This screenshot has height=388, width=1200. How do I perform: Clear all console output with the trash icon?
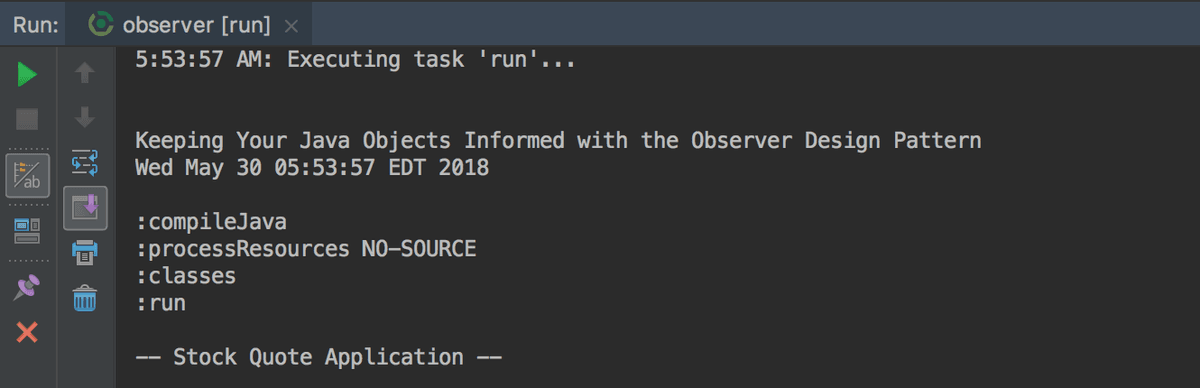coord(85,297)
